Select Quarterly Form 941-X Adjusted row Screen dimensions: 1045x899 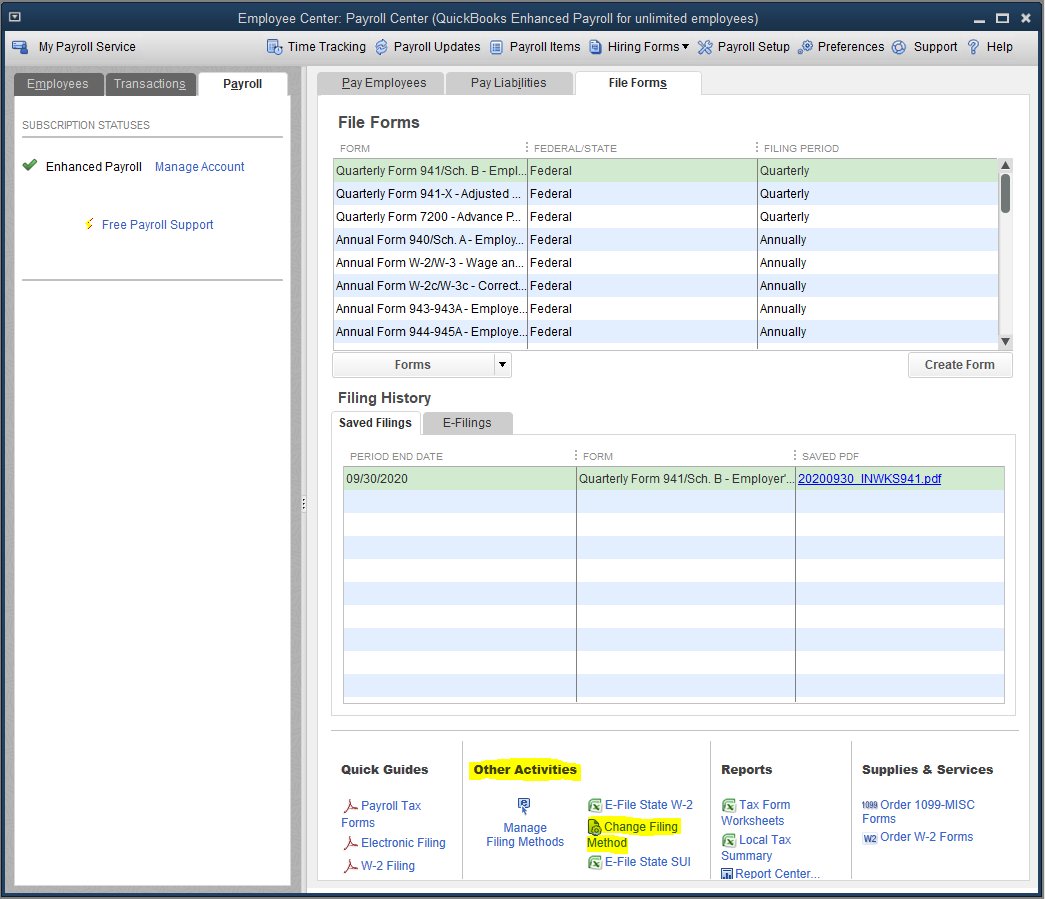(665, 193)
